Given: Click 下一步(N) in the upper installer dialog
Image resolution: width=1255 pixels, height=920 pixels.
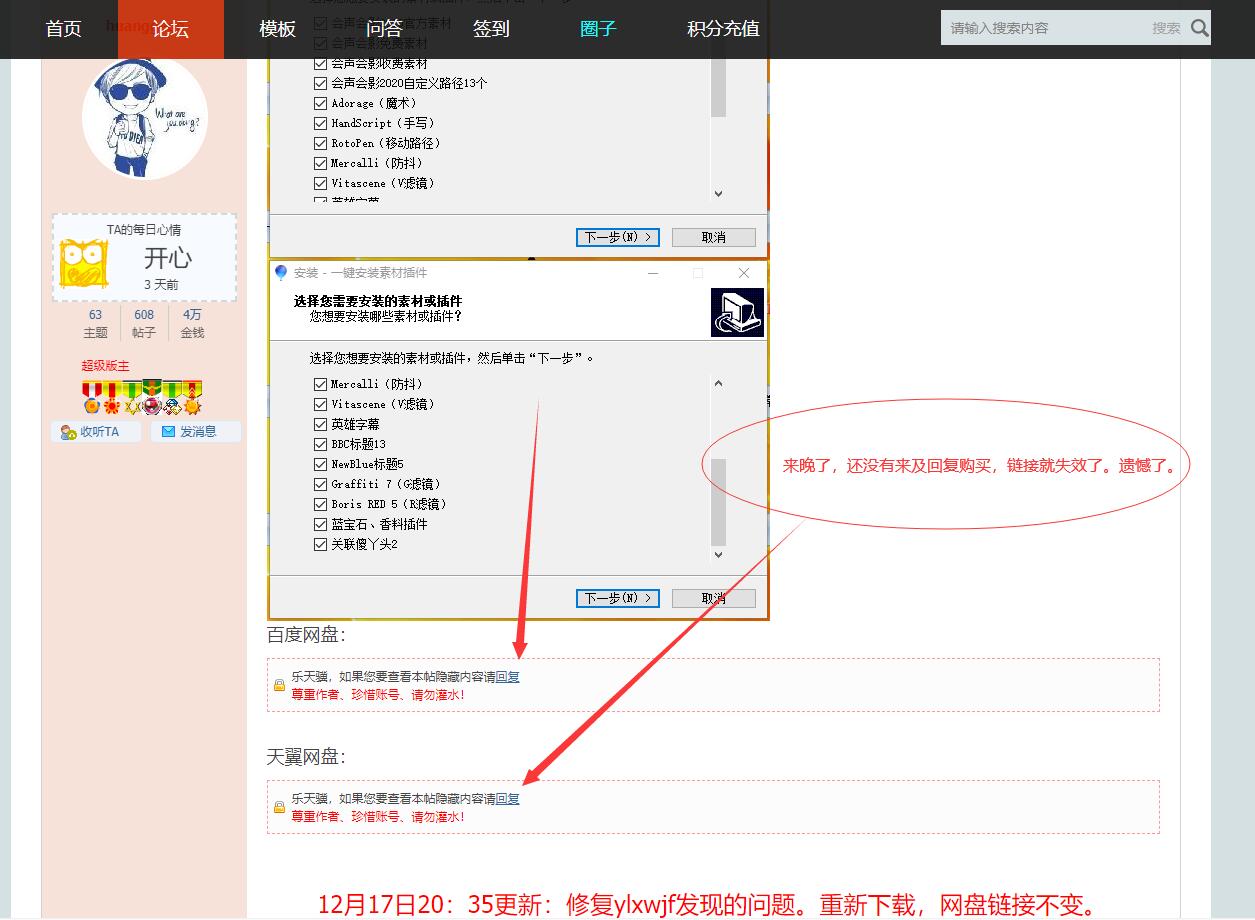Looking at the screenshot, I should [x=618, y=237].
